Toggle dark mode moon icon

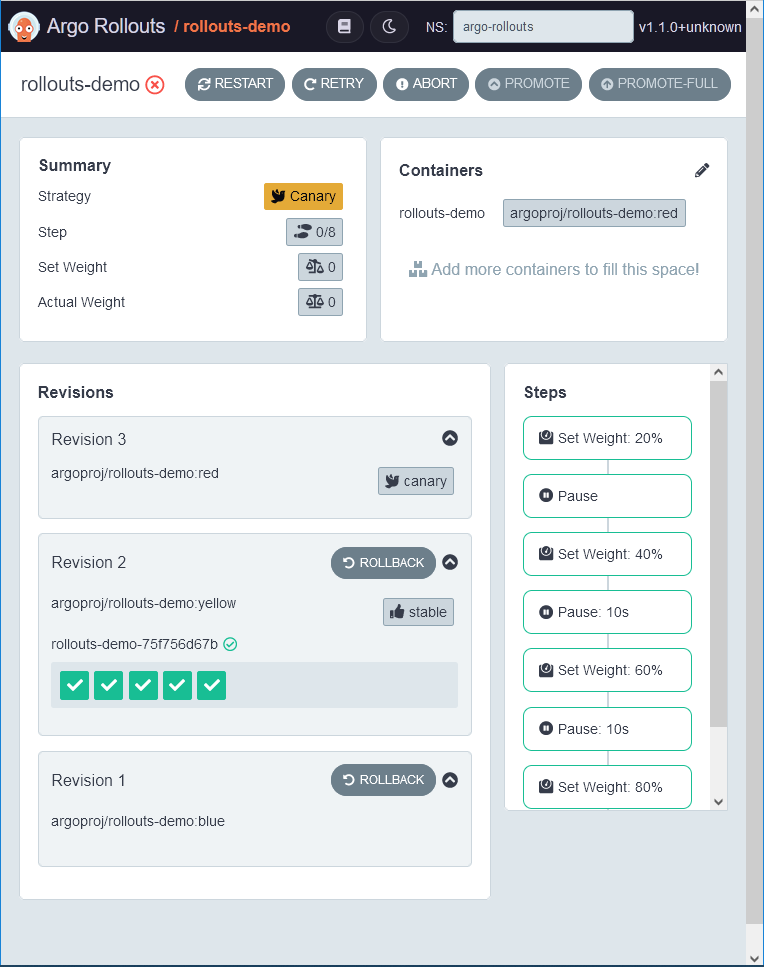389,27
